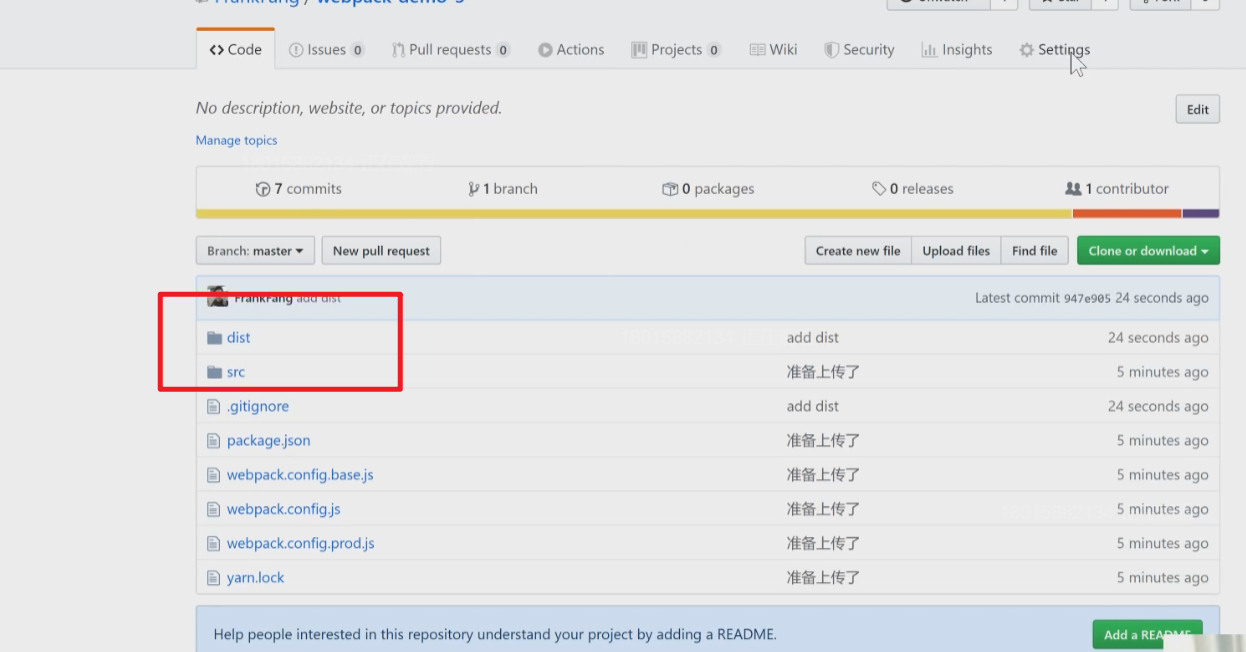The height and width of the screenshot is (652, 1246).
Task: Open the src folder
Action: [x=236, y=372]
